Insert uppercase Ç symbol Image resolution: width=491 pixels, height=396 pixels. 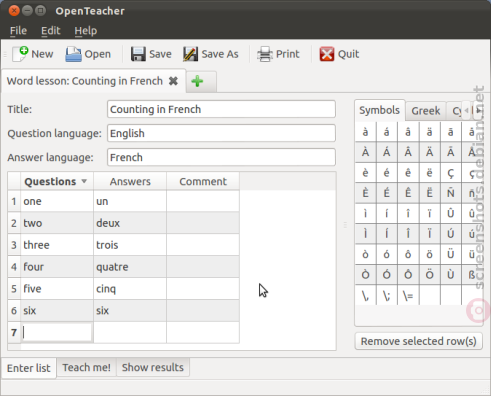coord(451,173)
